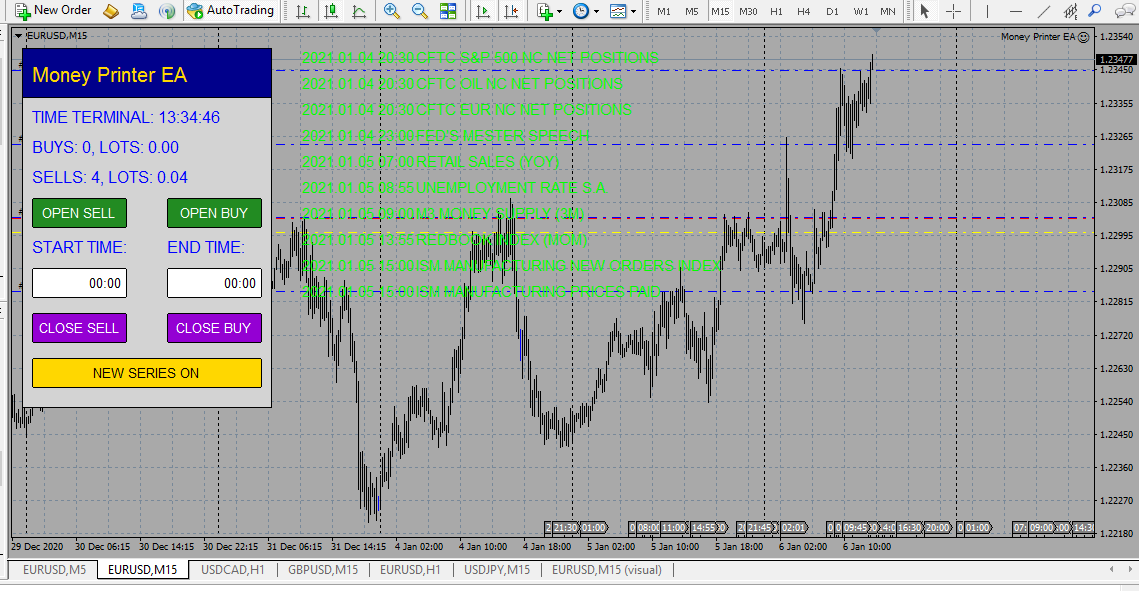Image resolution: width=1139 pixels, height=591 pixels.
Task: Zoom out the chart
Action: coord(420,11)
